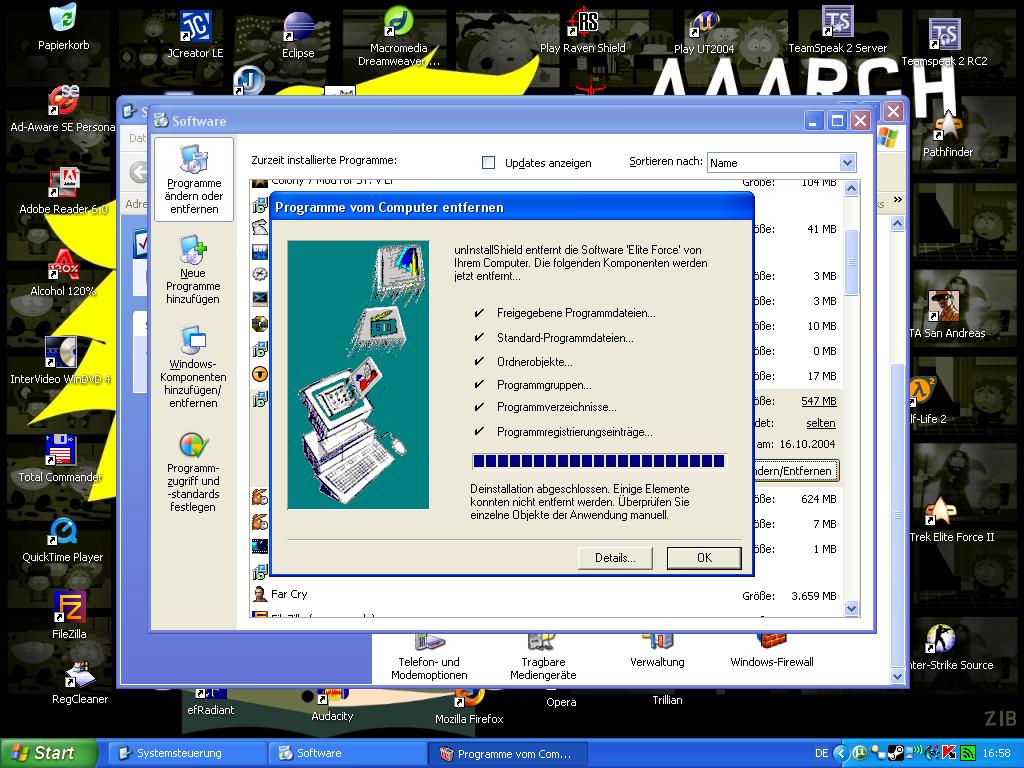The width and height of the screenshot is (1024, 768).
Task: Open InterVideo WinDVD 4 desktop icon
Action: [61, 360]
